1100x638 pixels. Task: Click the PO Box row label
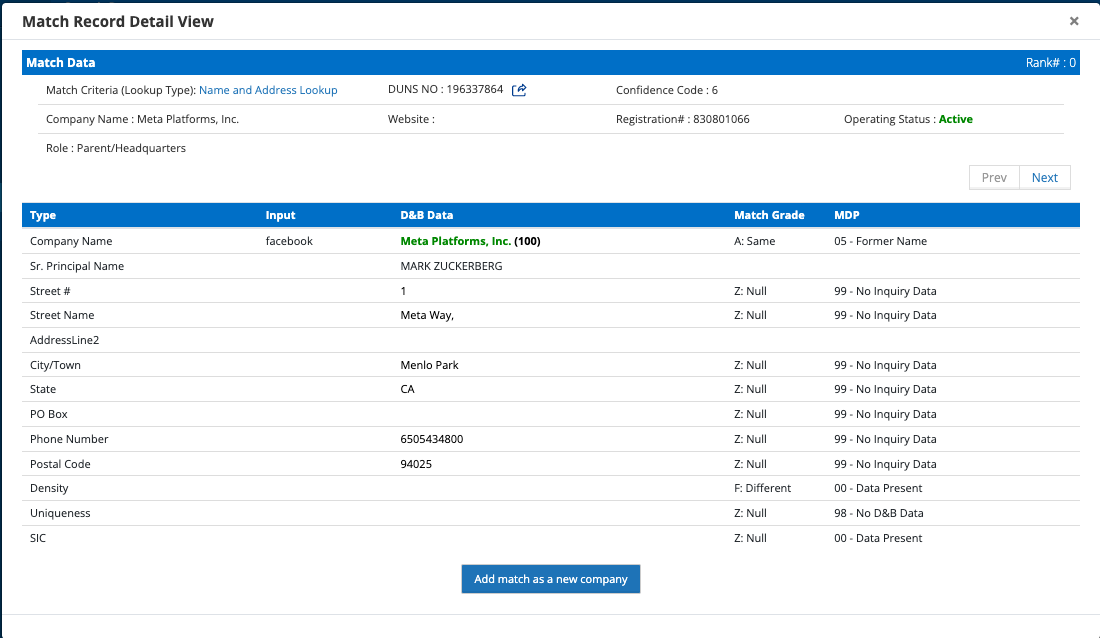click(49, 414)
